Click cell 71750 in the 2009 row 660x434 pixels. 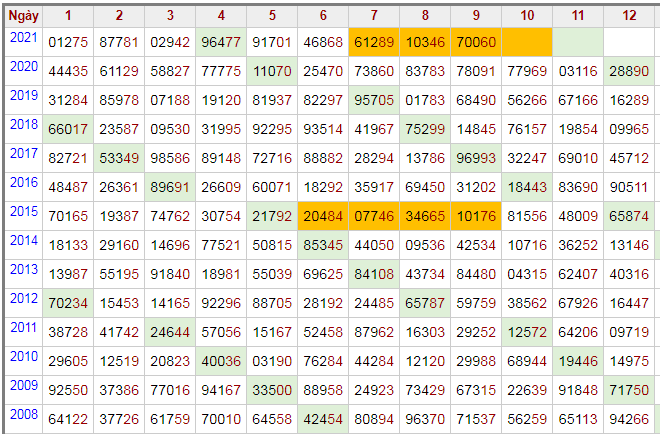click(628, 390)
